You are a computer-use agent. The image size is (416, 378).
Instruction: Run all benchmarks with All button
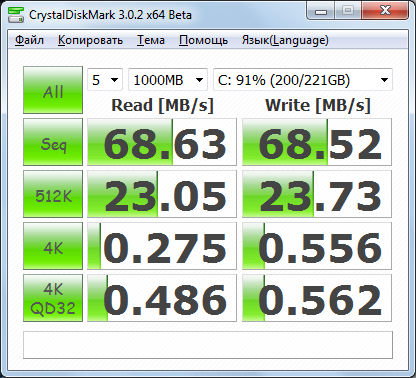coord(53,90)
